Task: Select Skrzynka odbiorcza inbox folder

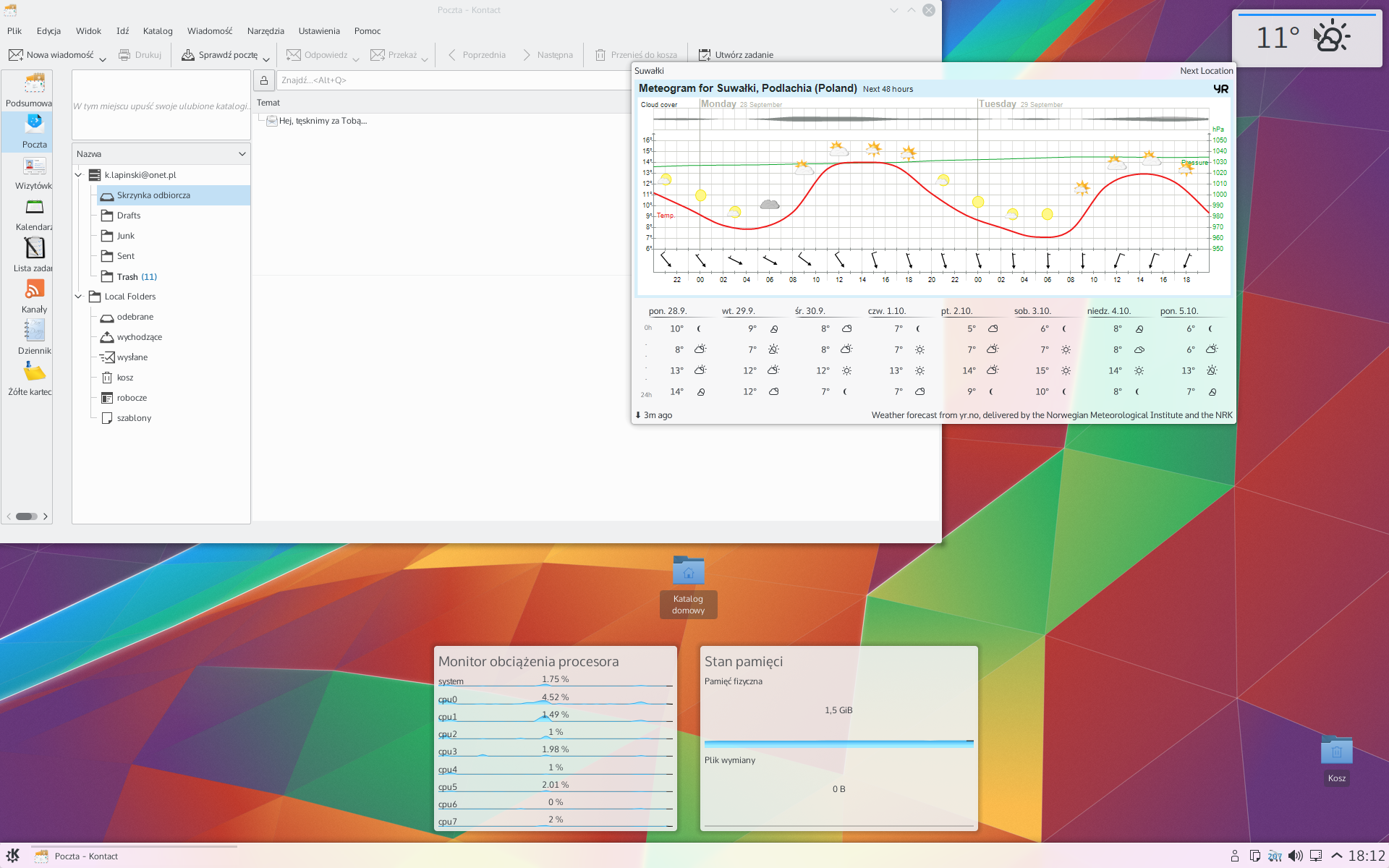Action: pyautogui.click(x=174, y=195)
